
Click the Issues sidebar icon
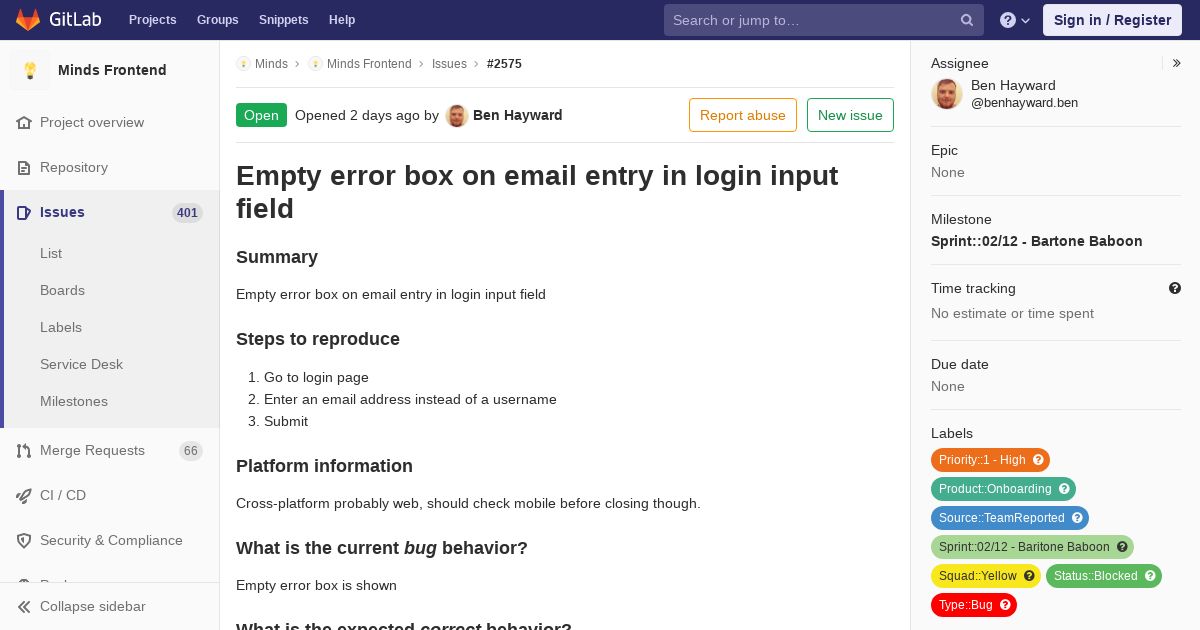[24, 212]
